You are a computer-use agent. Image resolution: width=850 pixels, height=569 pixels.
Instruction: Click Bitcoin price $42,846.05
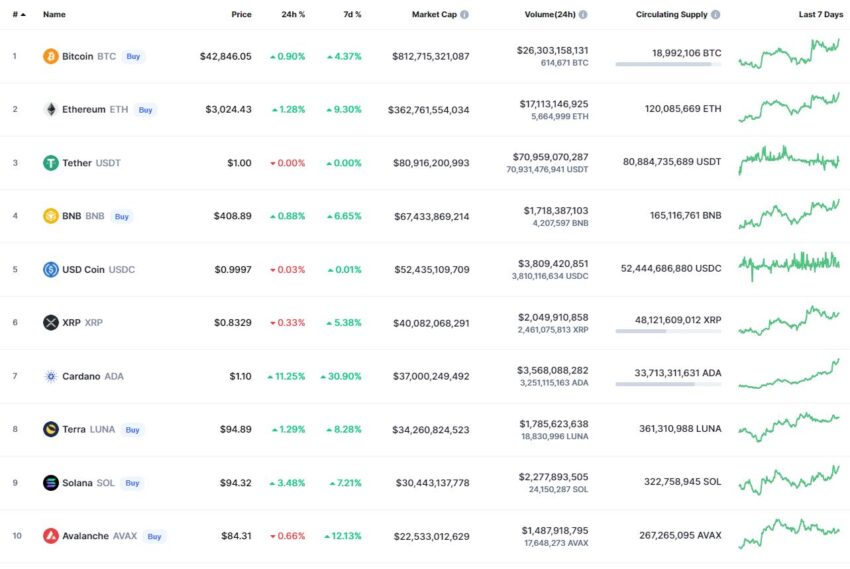226,56
